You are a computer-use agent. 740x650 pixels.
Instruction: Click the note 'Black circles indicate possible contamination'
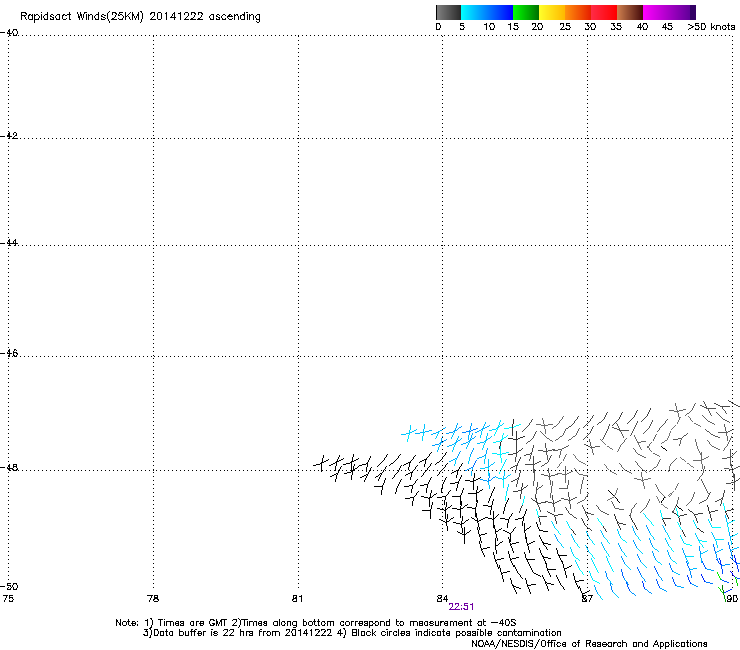456,633
